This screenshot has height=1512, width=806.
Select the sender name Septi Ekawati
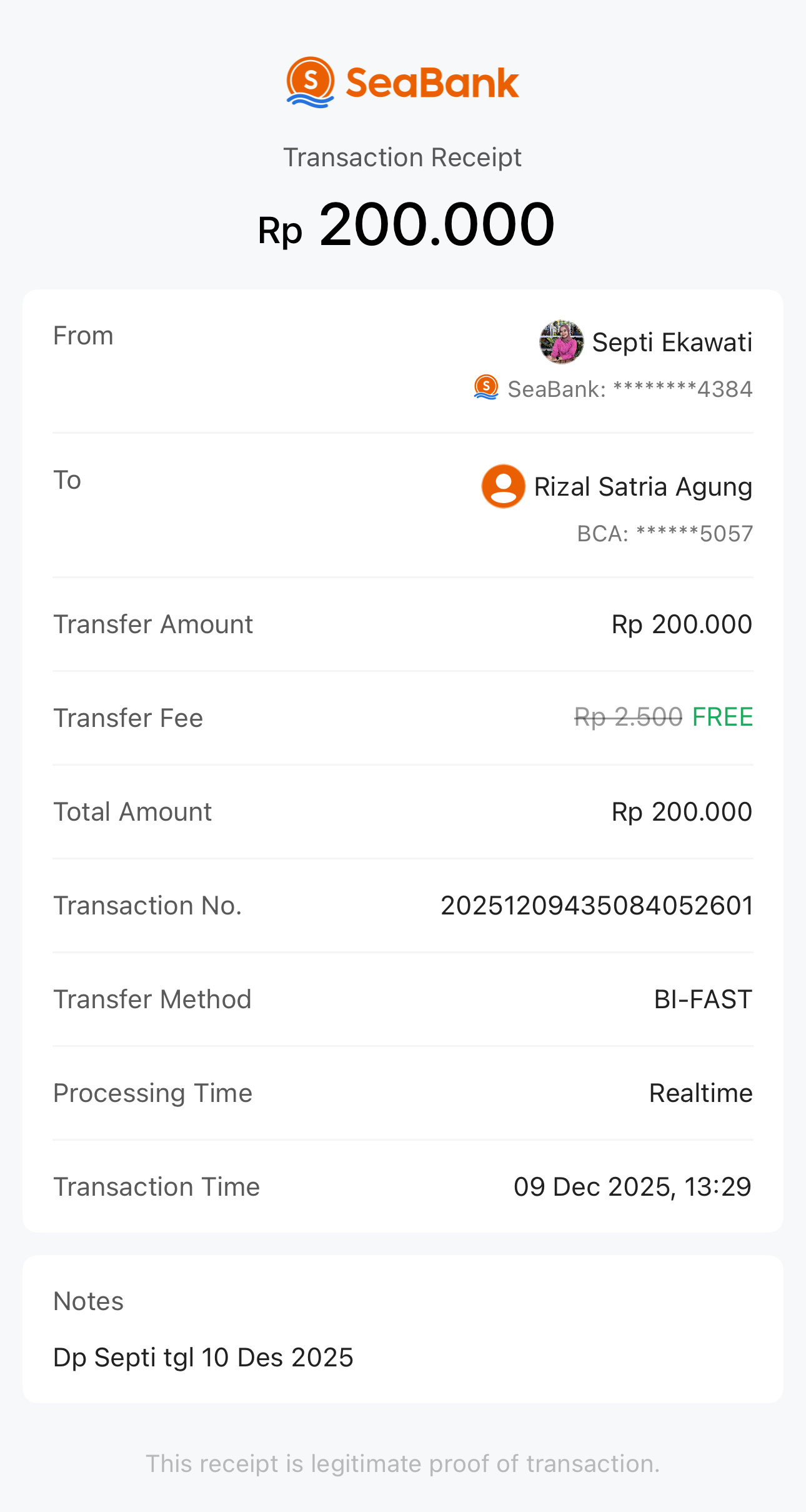click(x=672, y=343)
